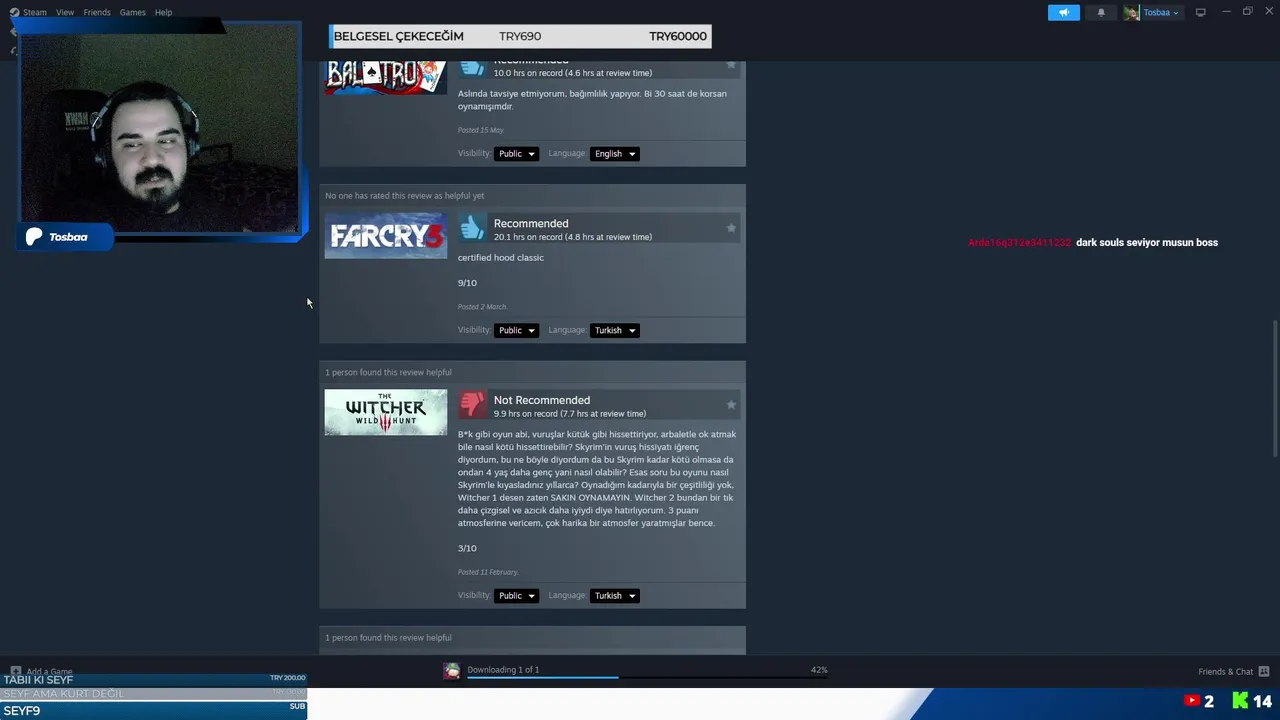Open The Witcher Wild Hunt thumbnail

pos(386,412)
